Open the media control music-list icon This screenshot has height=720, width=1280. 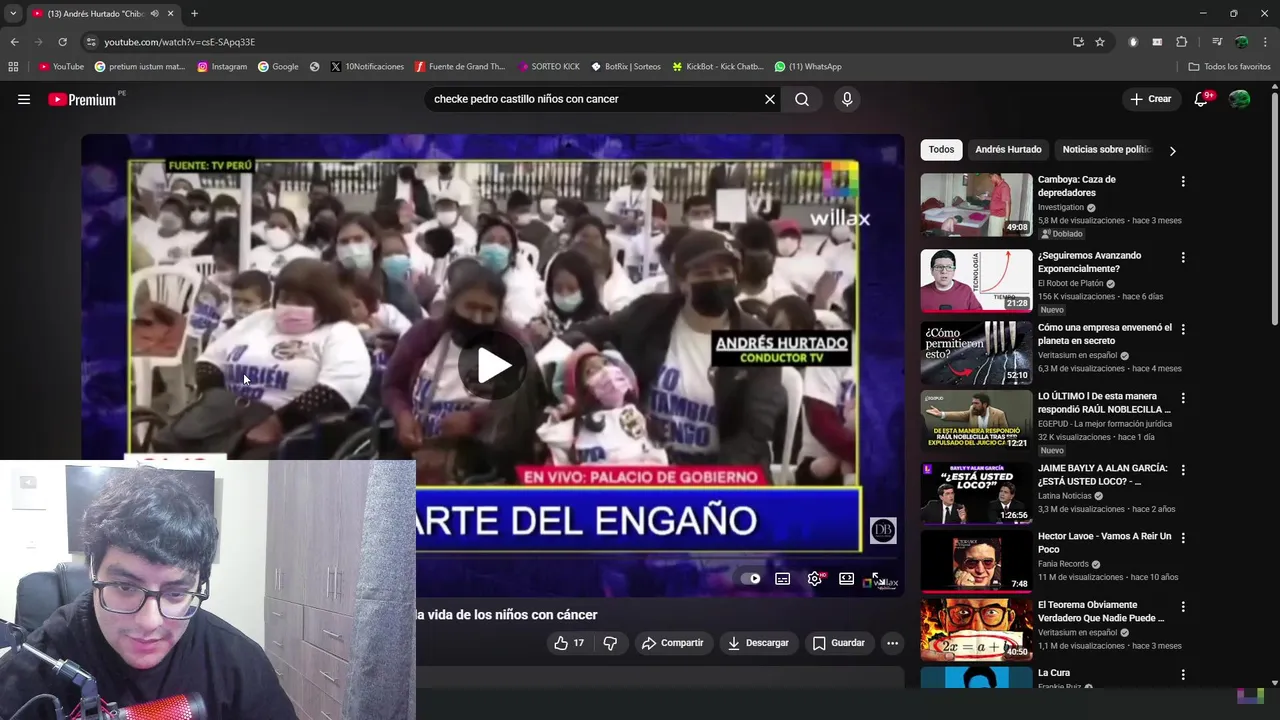[x=1216, y=42]
